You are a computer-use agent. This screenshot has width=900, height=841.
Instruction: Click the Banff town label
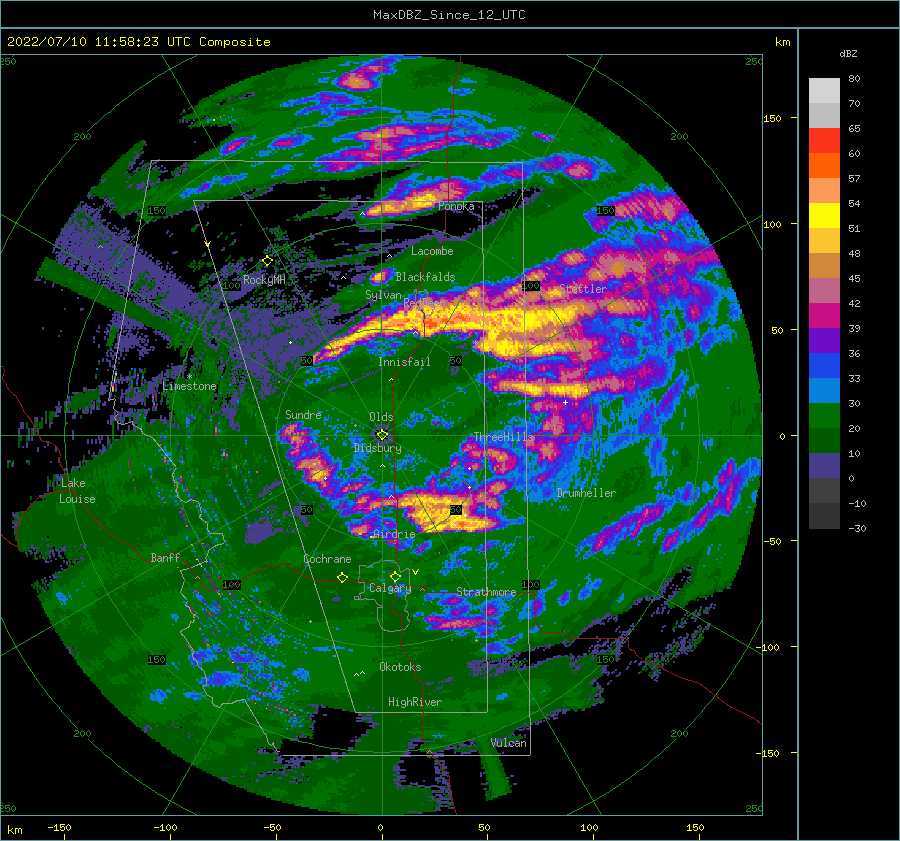coord(165,557)
